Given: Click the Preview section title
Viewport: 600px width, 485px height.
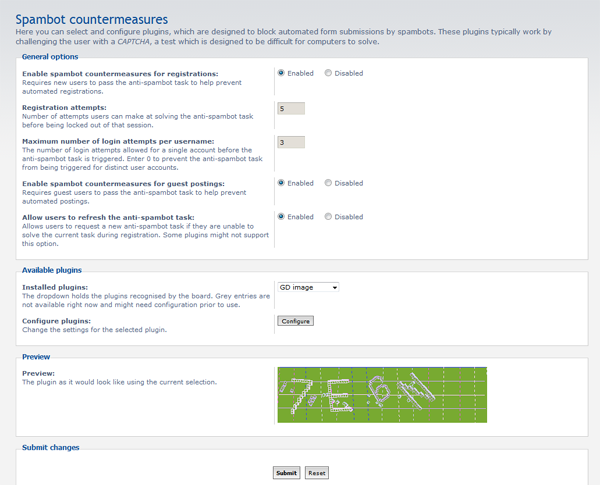Looking at the screenshot, I should tap(36, 357).
